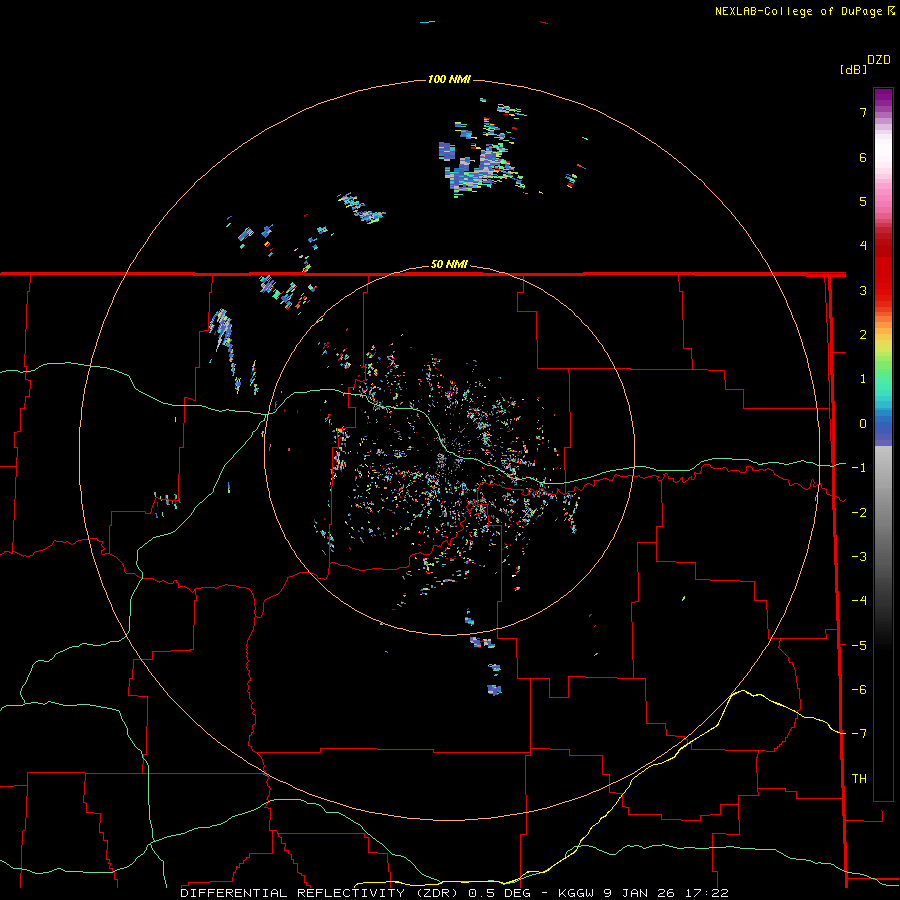
Task: Click the 3 value on the dB scale
Action: click(x=863, y=290)
